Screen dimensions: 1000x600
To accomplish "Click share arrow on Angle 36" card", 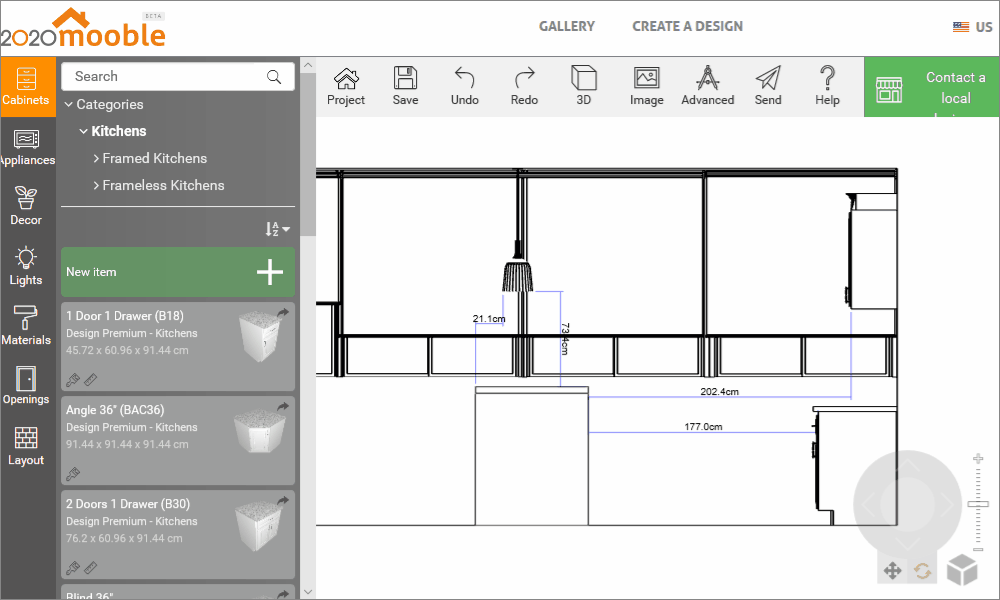I will click(x=283, y=406).
